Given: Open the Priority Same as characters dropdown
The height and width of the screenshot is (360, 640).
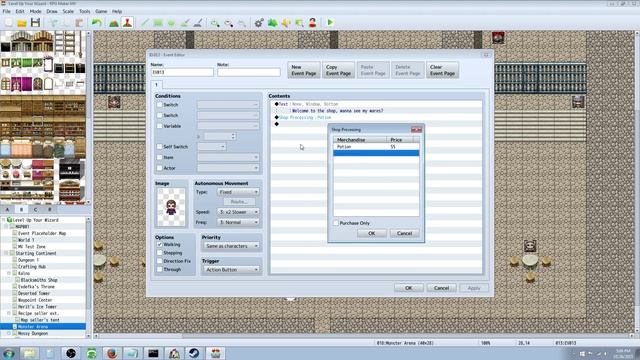Looking at the screenshot, I should [231, 246].
